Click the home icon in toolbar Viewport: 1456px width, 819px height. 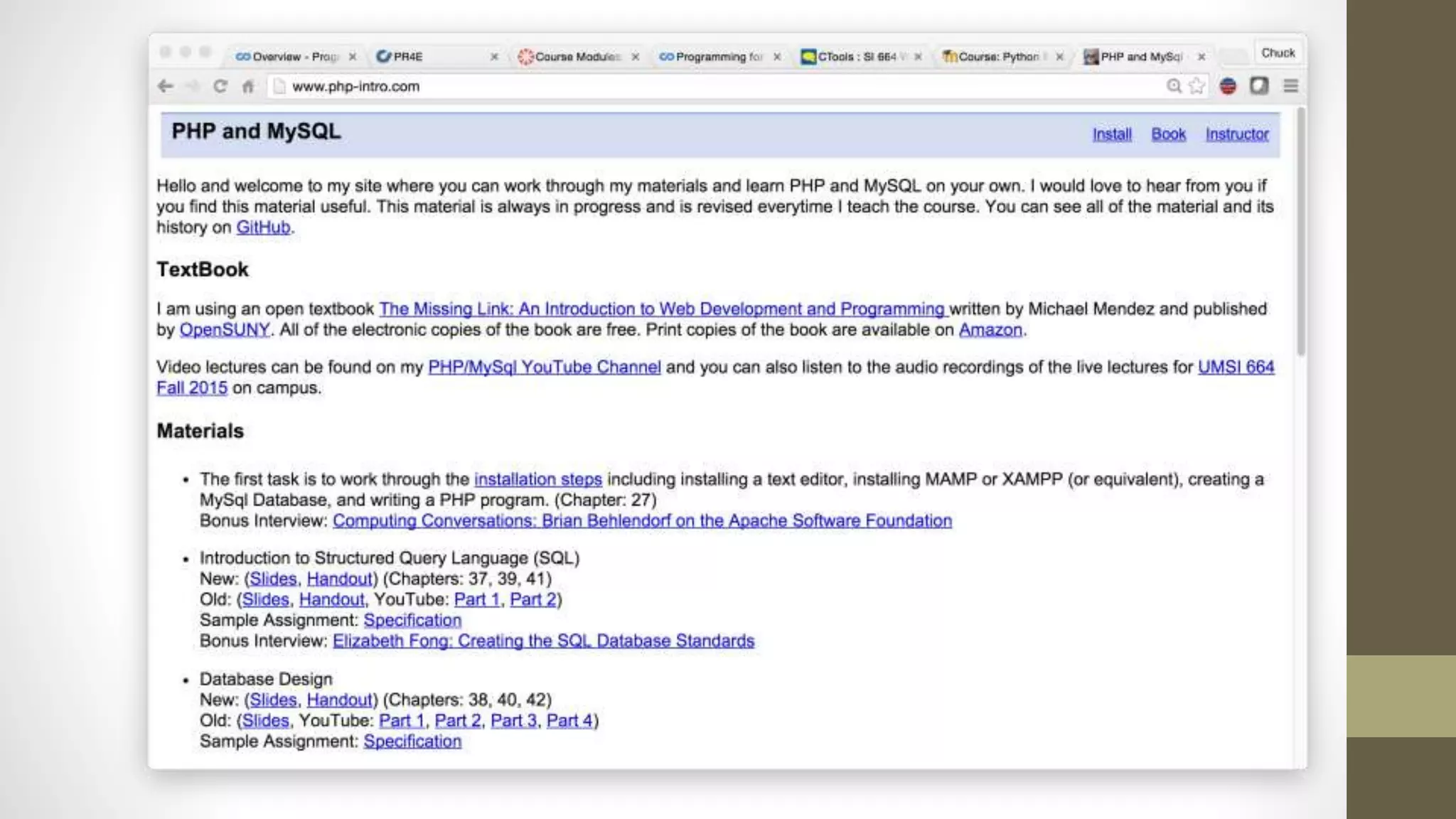click(x=247, y=87)
